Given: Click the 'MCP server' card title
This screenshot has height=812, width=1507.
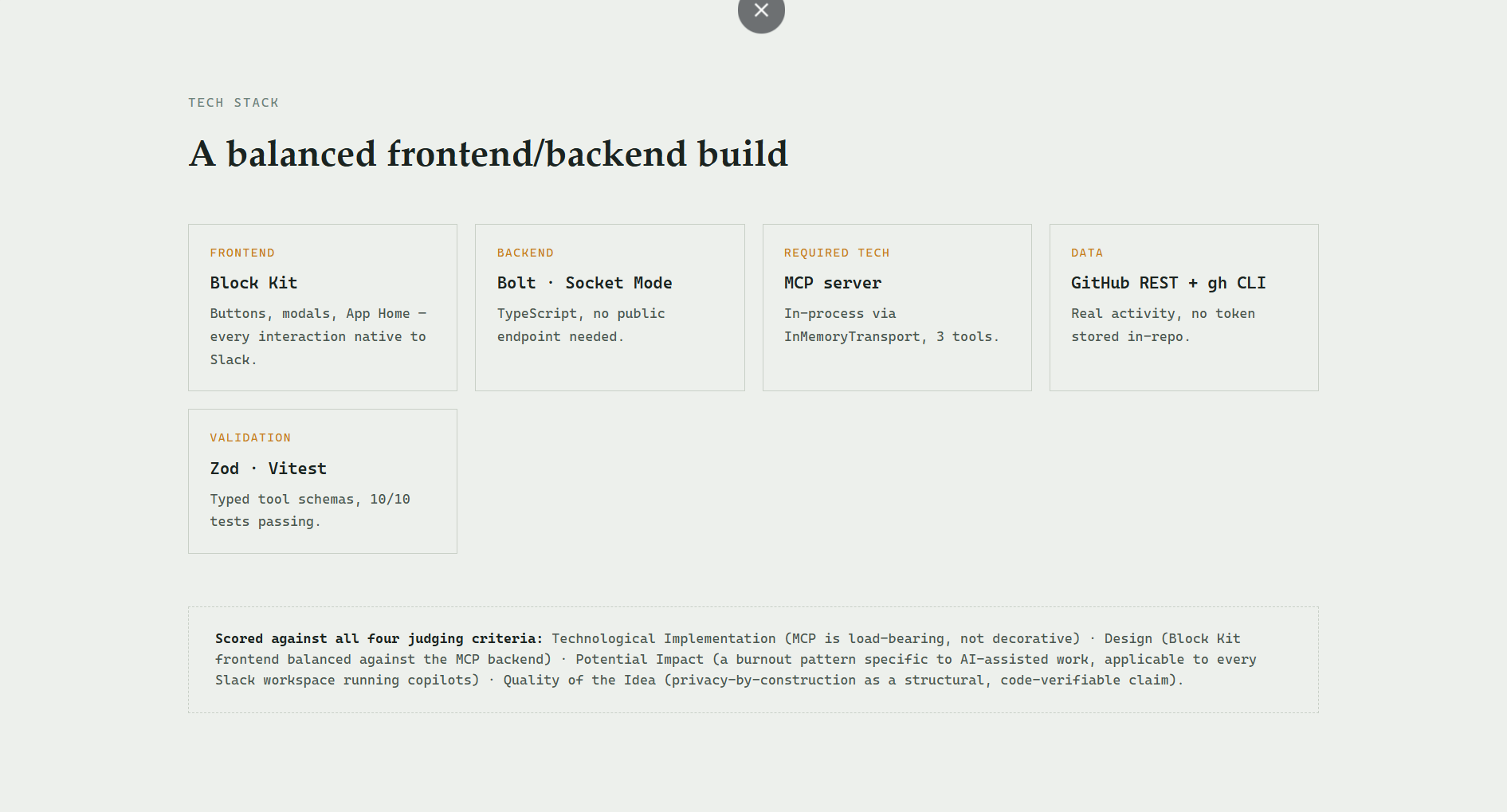Looking at the screenshot, I should pos(833,283).
